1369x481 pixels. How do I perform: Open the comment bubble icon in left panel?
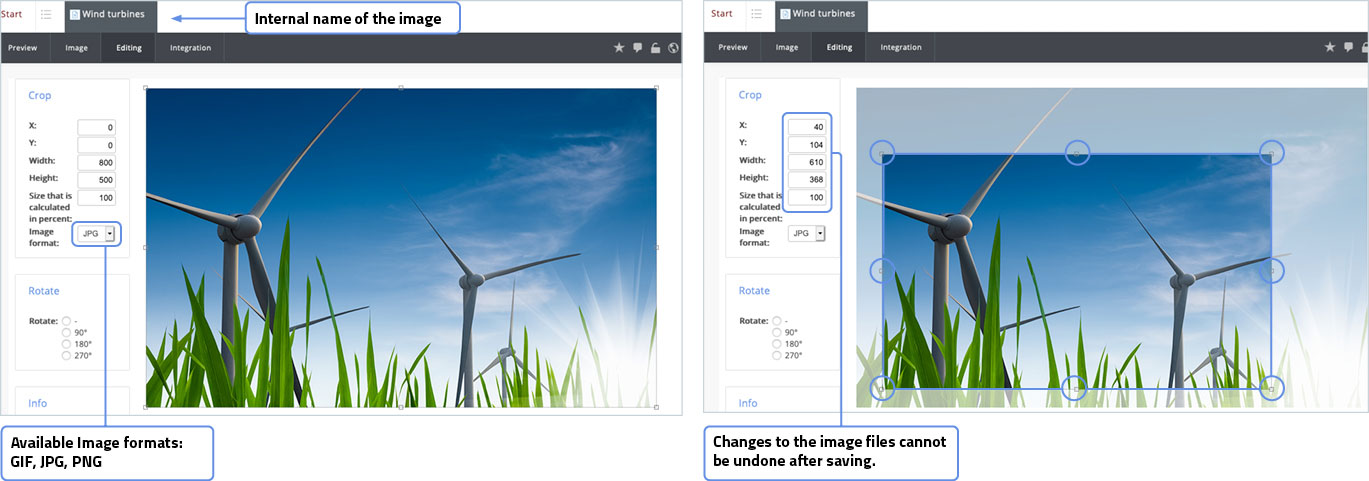tap(637, 48)
